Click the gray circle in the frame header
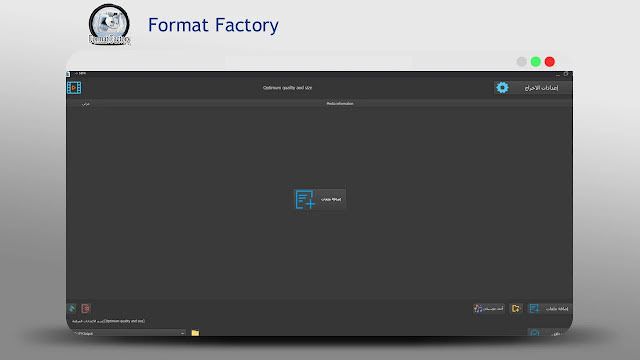The image size is (640, 360). pyautogui.click(x=521, y=62)
